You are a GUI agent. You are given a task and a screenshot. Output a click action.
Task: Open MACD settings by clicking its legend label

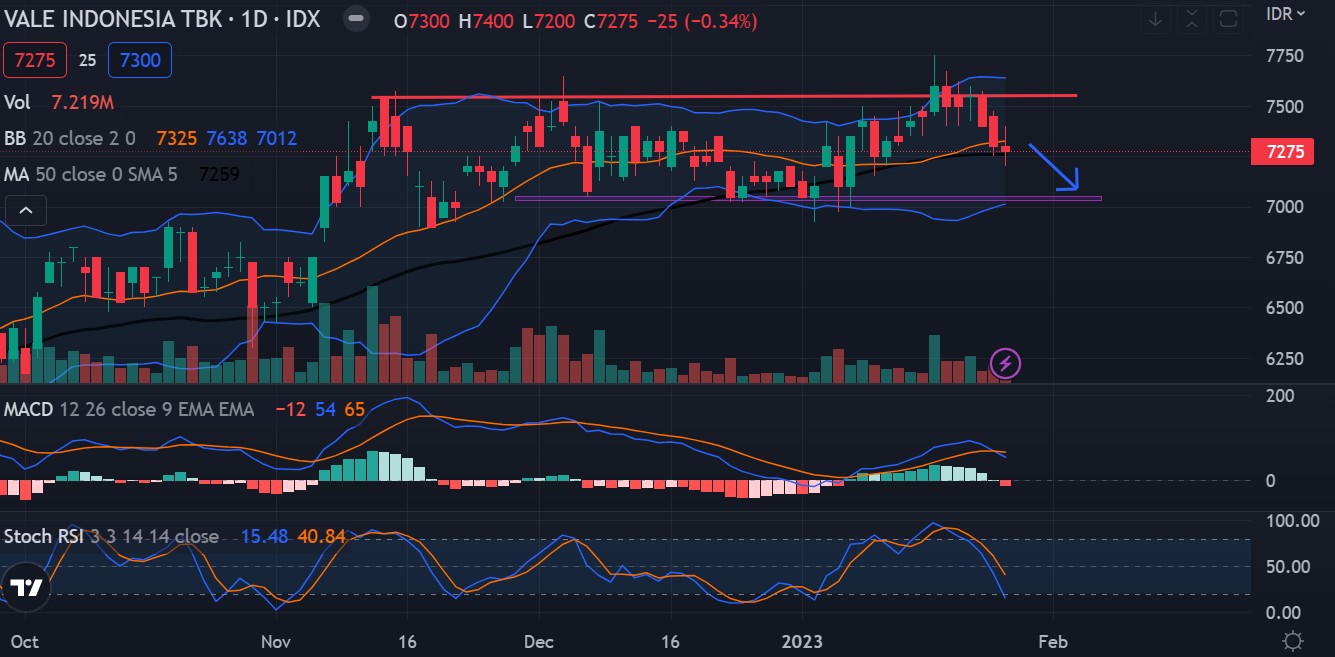click(x=31, y=409)
